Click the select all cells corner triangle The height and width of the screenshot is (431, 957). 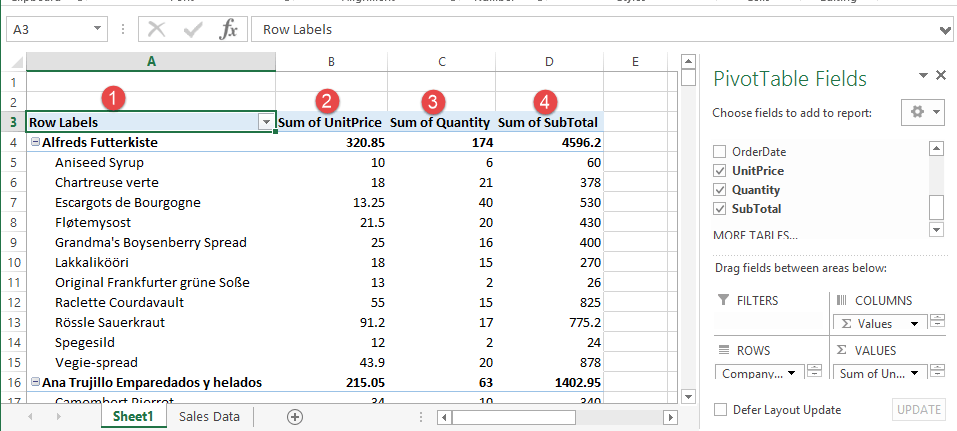point(15,62)
